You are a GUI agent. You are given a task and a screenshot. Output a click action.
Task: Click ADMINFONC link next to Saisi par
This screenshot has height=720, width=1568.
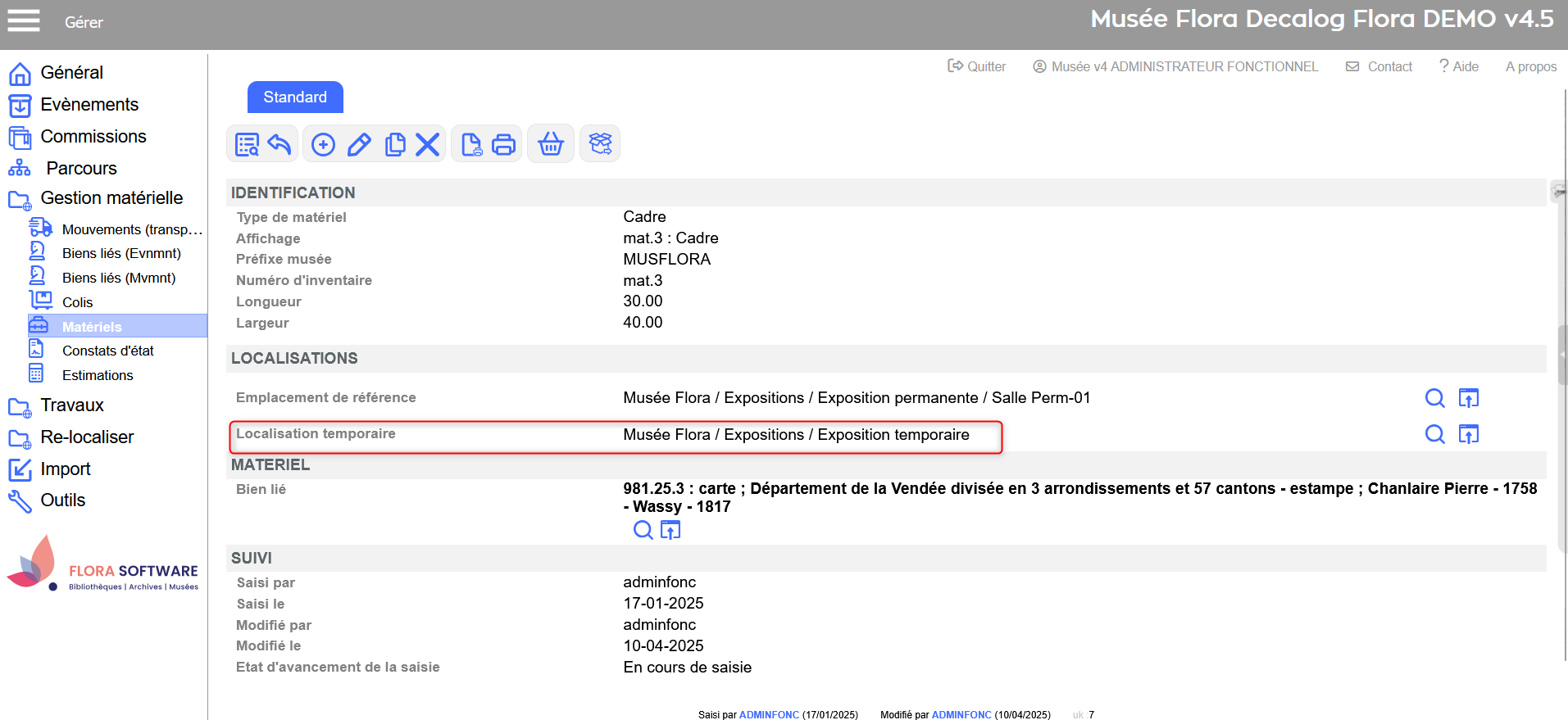pos(768,714)
